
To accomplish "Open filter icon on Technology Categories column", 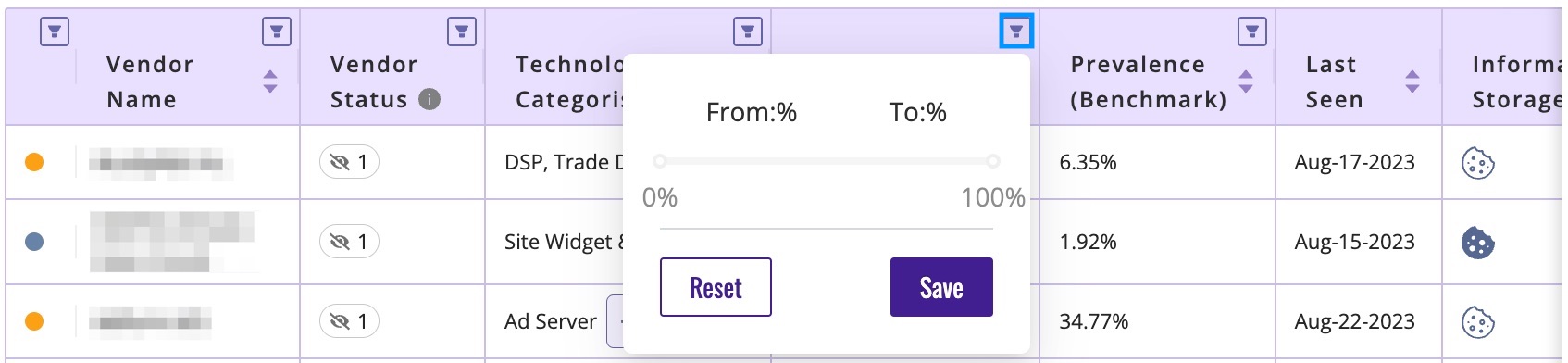I will (x=748, y=31).
